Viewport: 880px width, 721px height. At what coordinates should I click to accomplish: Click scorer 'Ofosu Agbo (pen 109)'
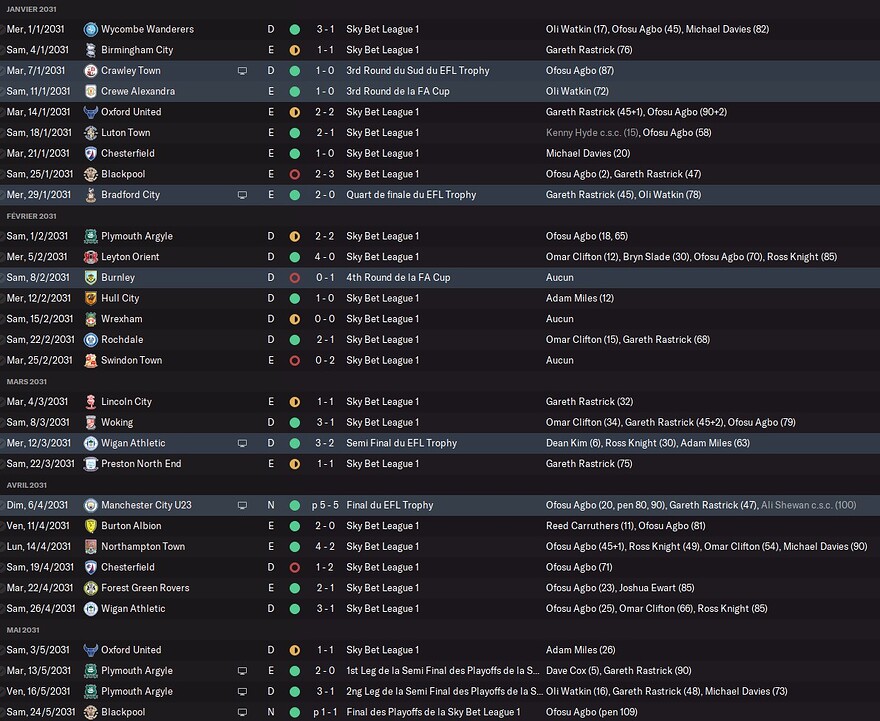(592, 712)
